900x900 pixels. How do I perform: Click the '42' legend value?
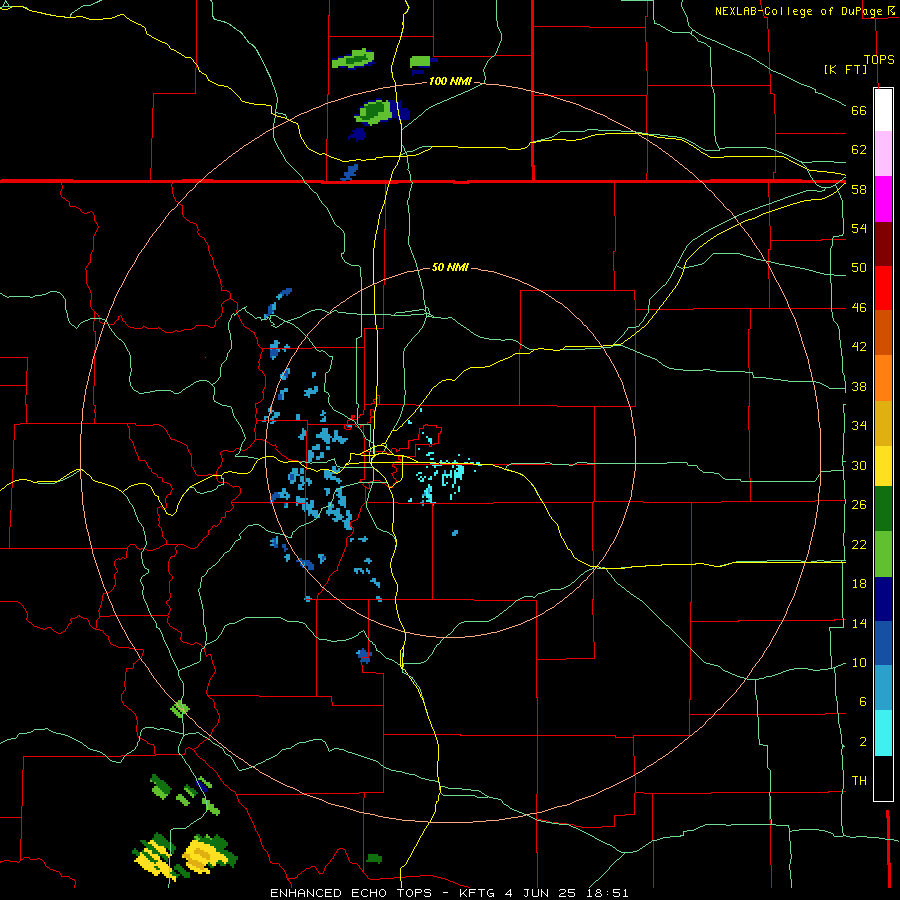pyautogui.click(x=859, y=346)
